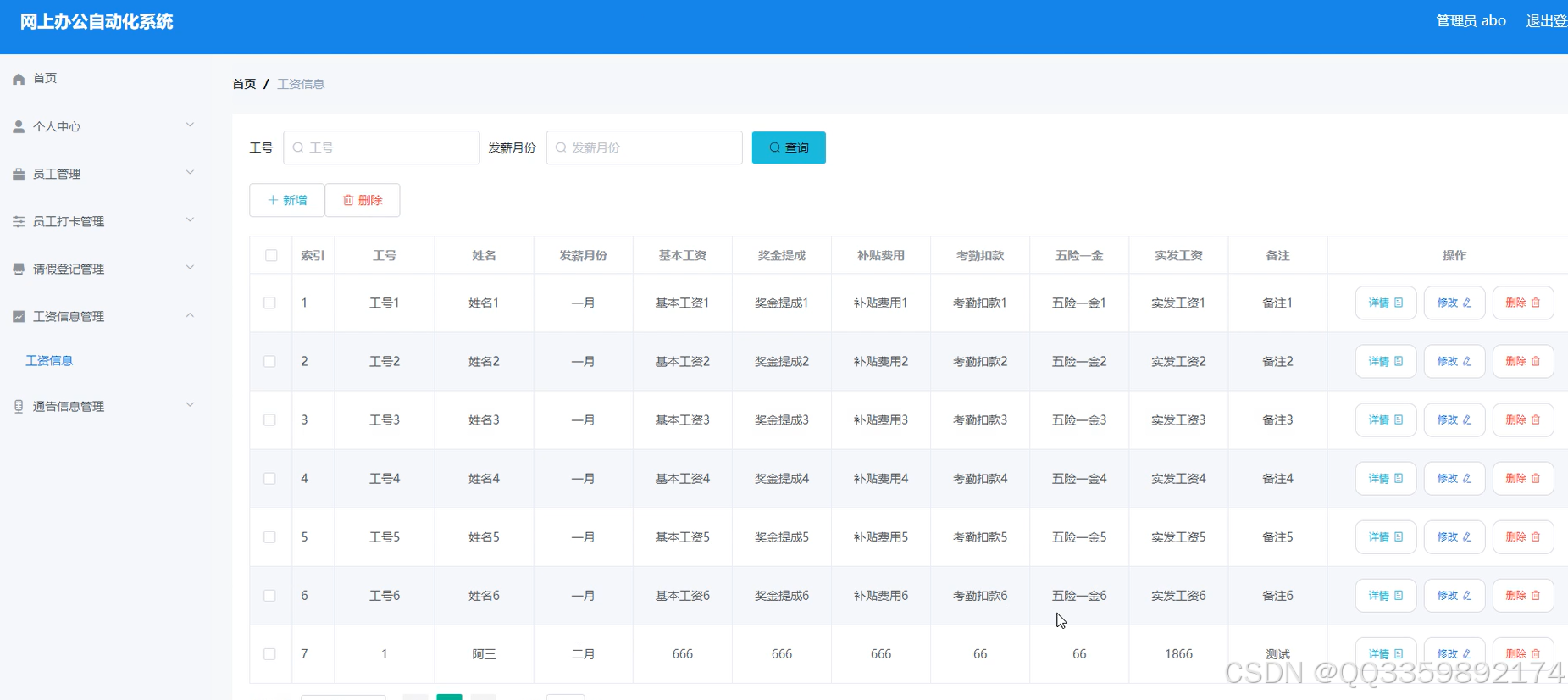Expand the 员工管理 menu chevron
1568x700 pixels.
(x=190, y=173)
